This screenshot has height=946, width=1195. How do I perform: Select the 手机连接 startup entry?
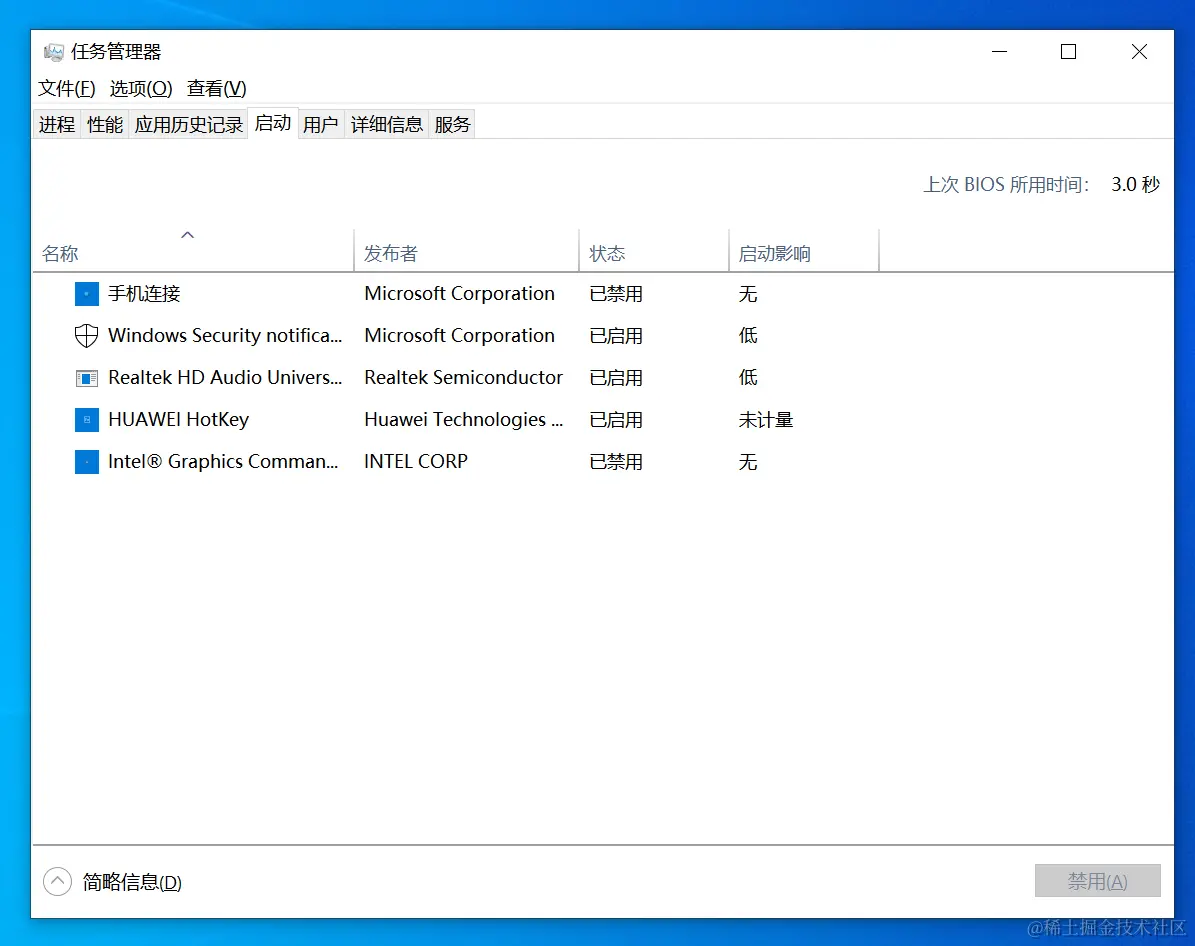click(x=144, y=293)
